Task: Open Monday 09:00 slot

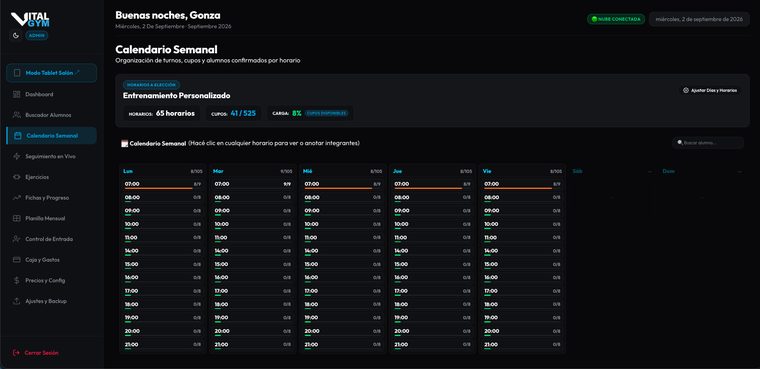Action: tap(162, 211)
